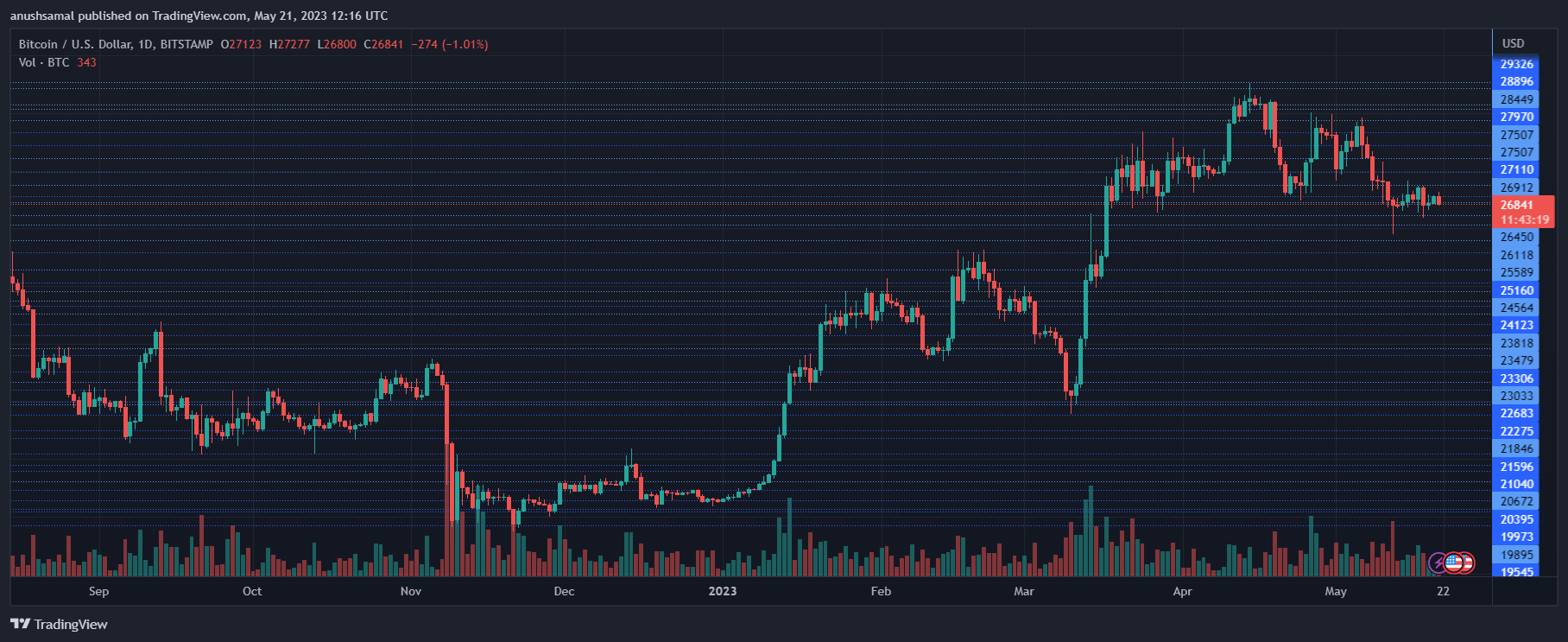Click the Dec label on the time axis
Screen dimensions: 1568x642
tap(564, 591)
